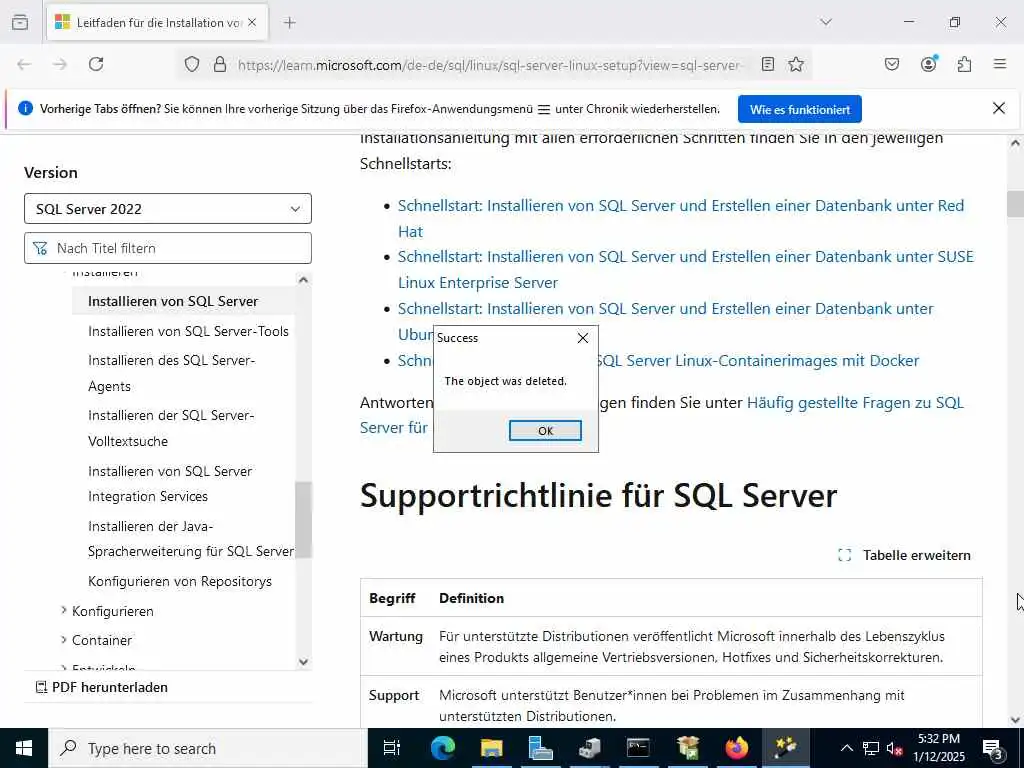The height and width of the screenshot is (768, 1024).
Task: Click the sidebar scroll down arrow
Action: pyautogui.click(x=303, y=662)
